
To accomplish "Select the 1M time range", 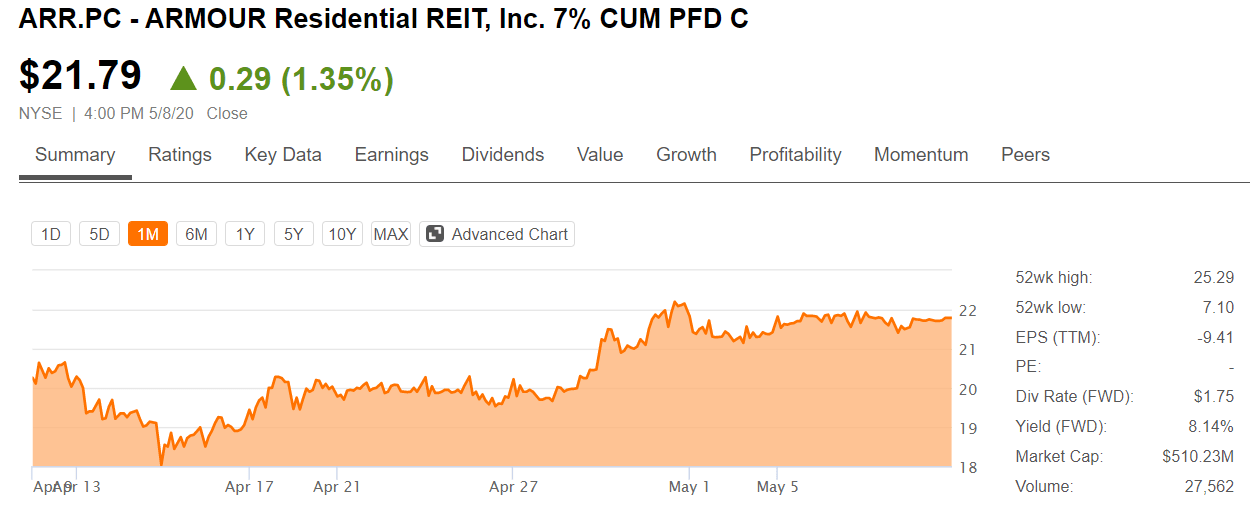I will tap(148, 234).
